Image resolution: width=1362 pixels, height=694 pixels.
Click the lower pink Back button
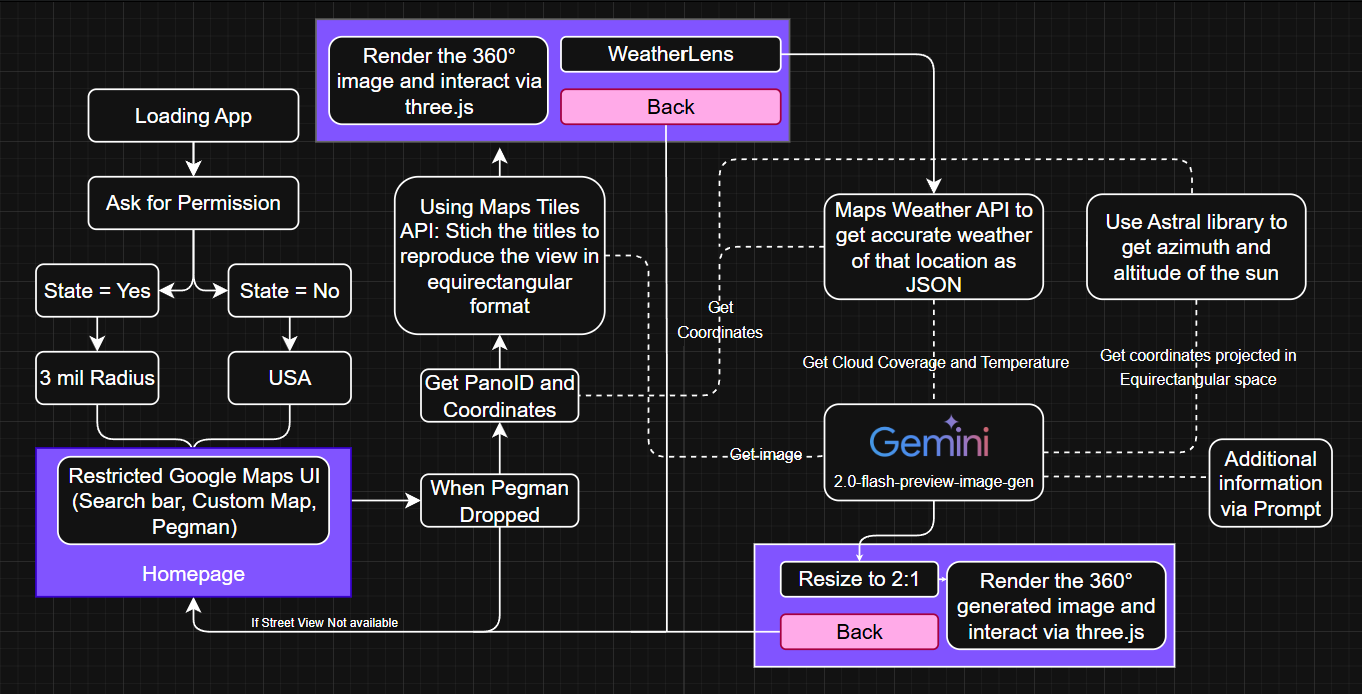[x=859, y=632]
